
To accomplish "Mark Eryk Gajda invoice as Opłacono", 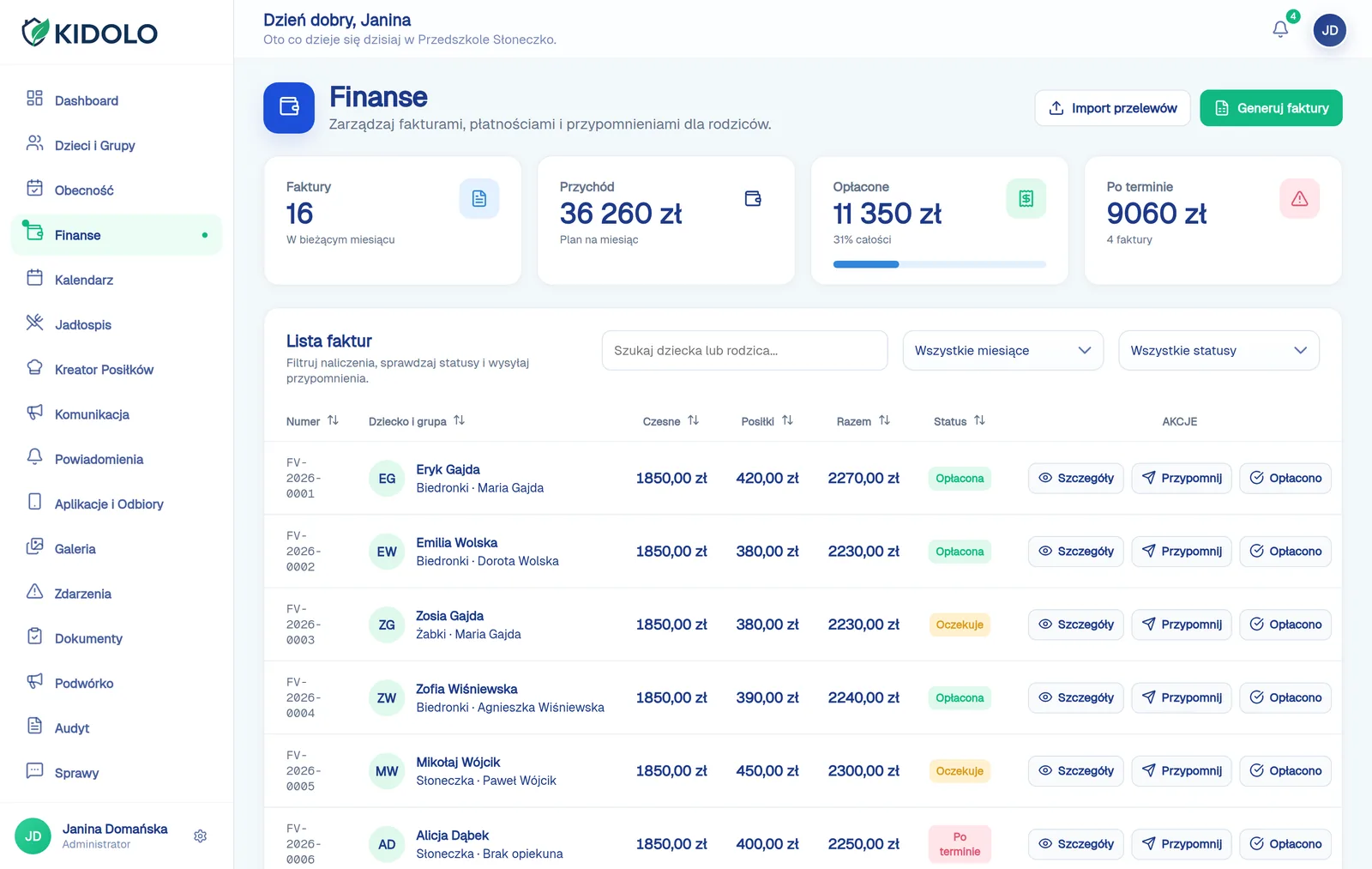I will [1285, 478].
